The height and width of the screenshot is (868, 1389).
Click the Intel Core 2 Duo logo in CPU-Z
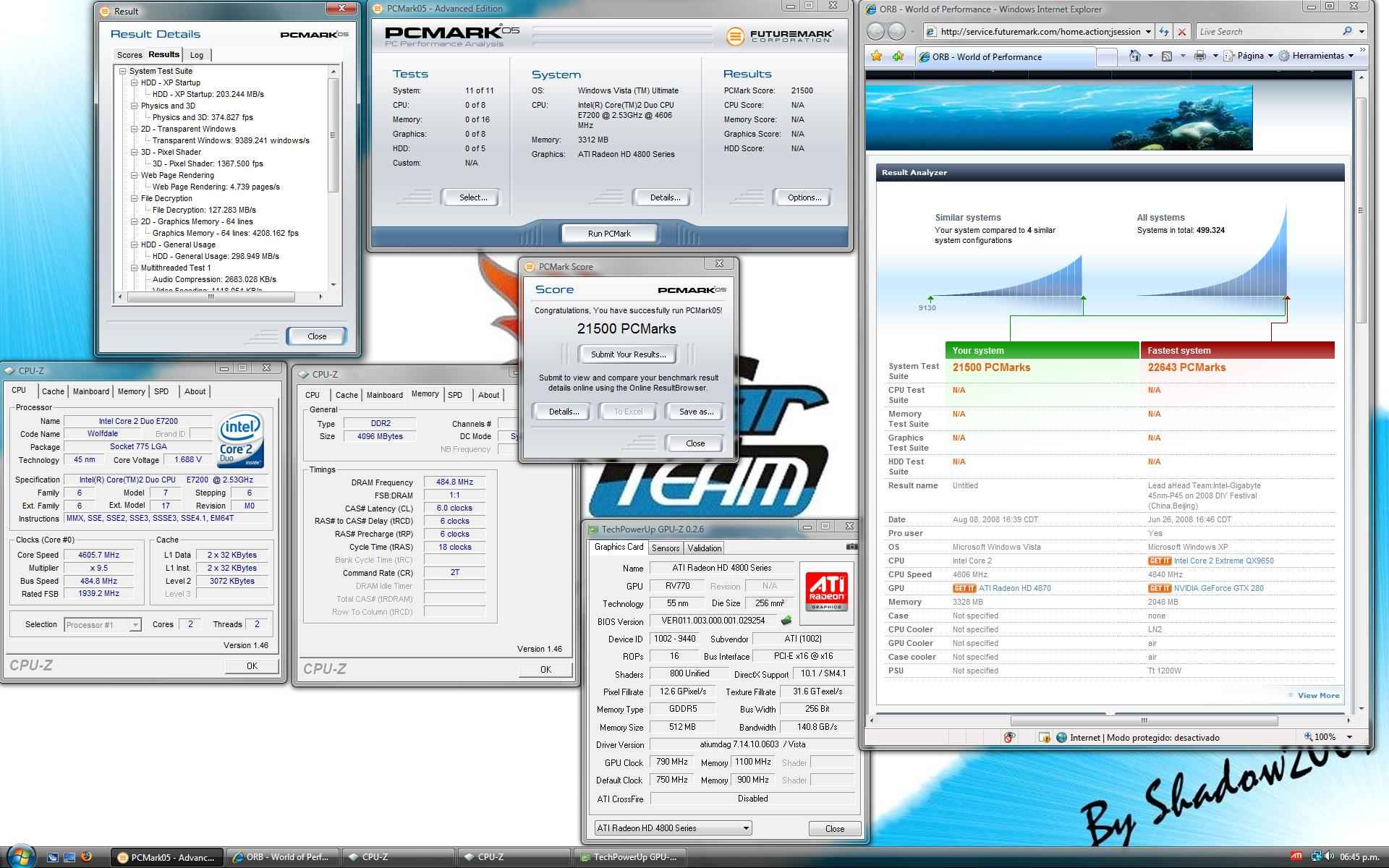click(x=241, y=441)
